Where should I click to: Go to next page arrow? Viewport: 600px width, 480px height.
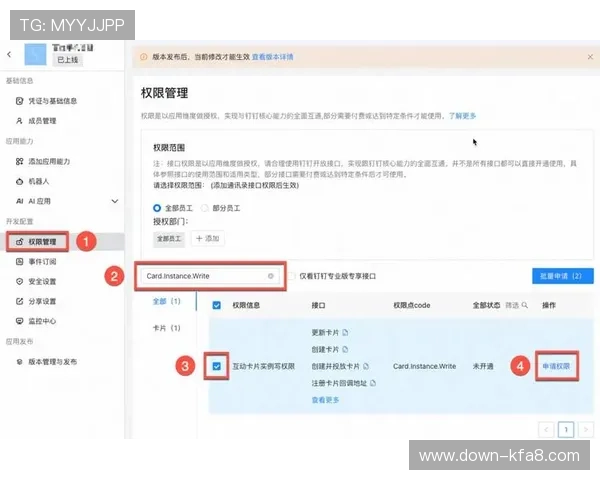[x=586, y=429]
